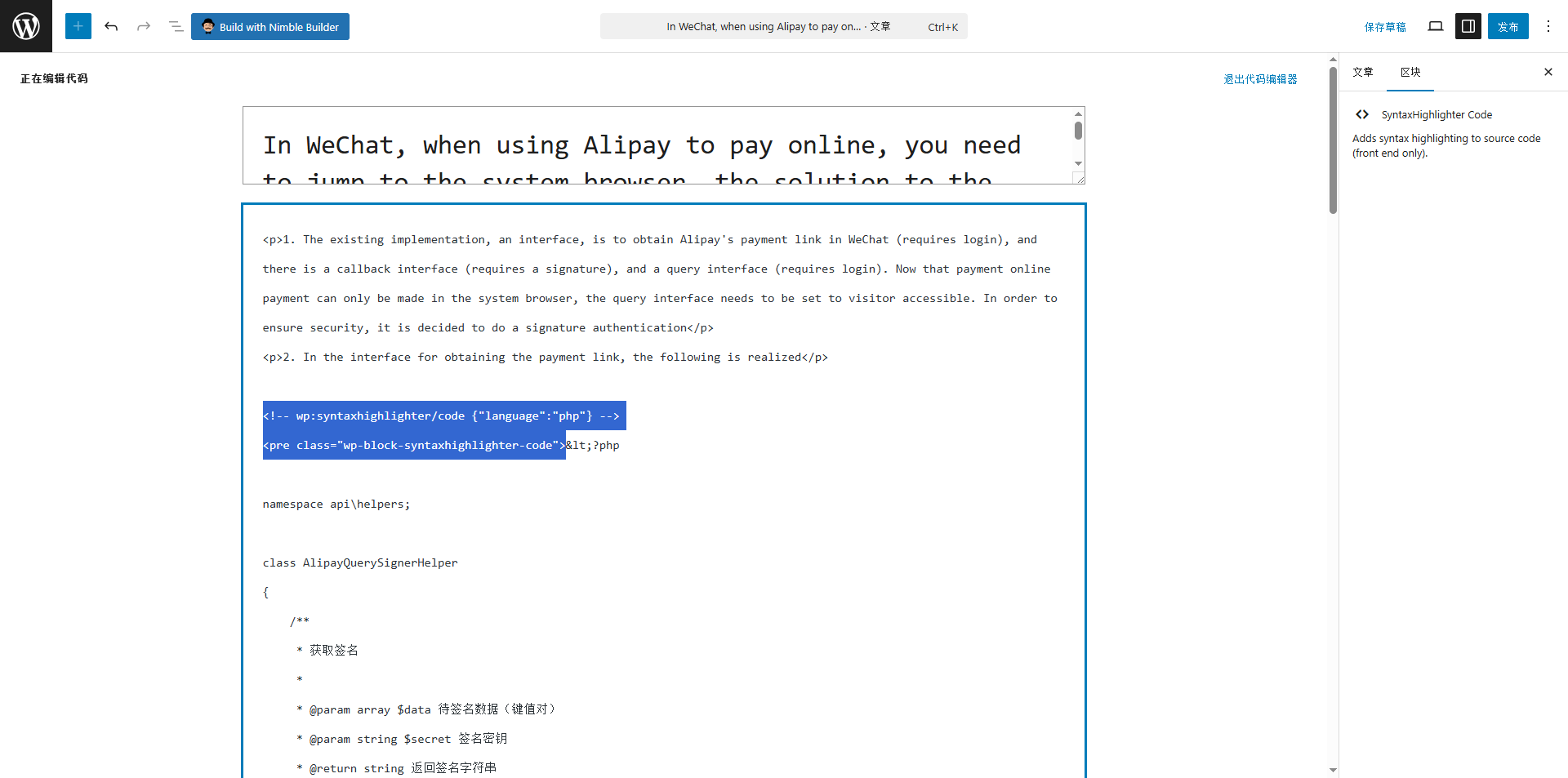This screenshot has height=778, width=1568.
Task: Click the "@return string" comment line
Action: [396, 768]
